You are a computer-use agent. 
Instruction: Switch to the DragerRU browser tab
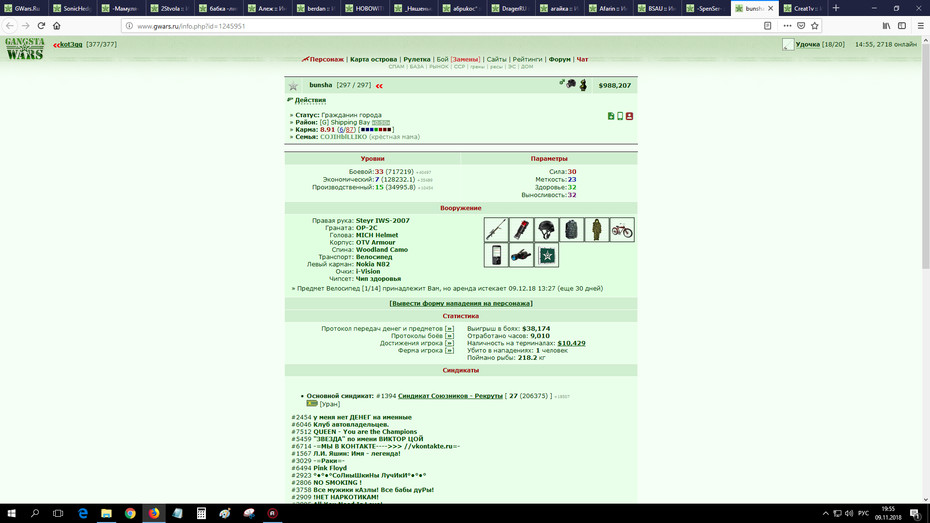click(x=509, y=8)
